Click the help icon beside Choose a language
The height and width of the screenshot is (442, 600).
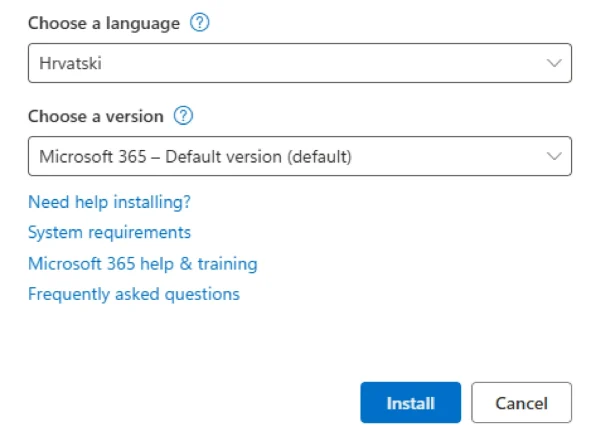[x=200, y=23]
